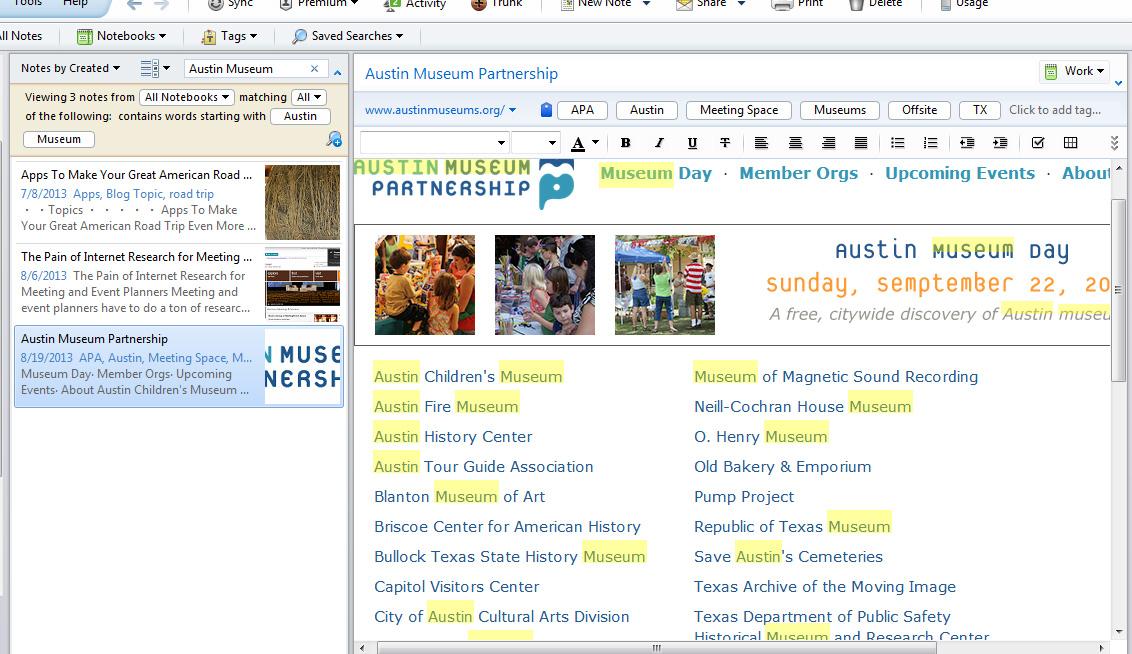Toggle bold formatting
This screenshot has width=1132, height=654.
pyautogui.click(x=625, y=143)
